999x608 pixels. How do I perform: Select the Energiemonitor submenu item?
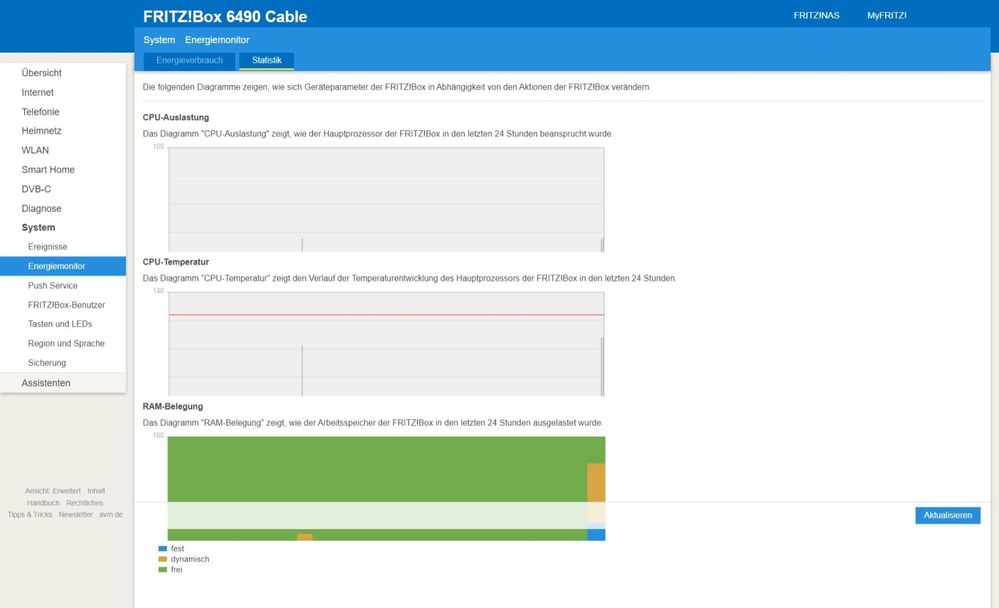(x=63, y=266)
